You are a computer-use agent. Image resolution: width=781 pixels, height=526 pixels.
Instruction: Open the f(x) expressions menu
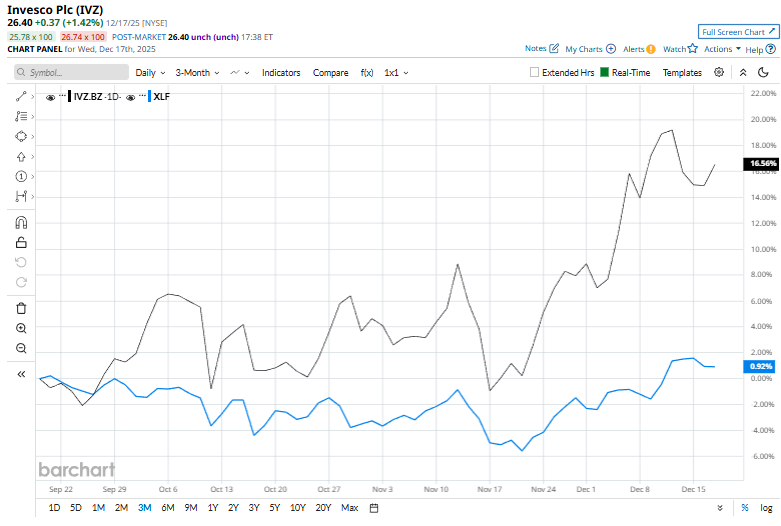click(x=367, y=73)
